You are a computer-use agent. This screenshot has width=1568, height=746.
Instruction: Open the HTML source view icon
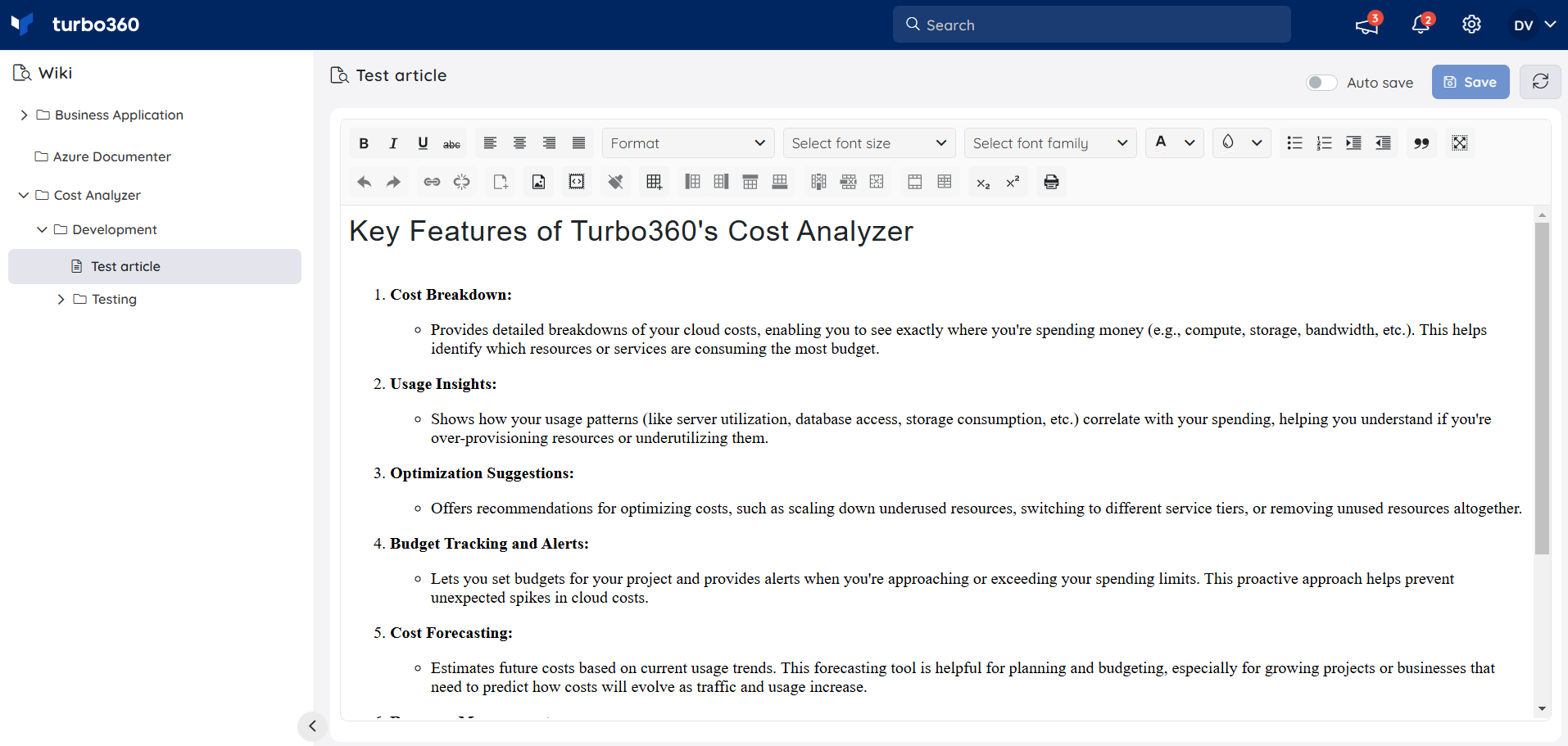(x=577, y=182)
